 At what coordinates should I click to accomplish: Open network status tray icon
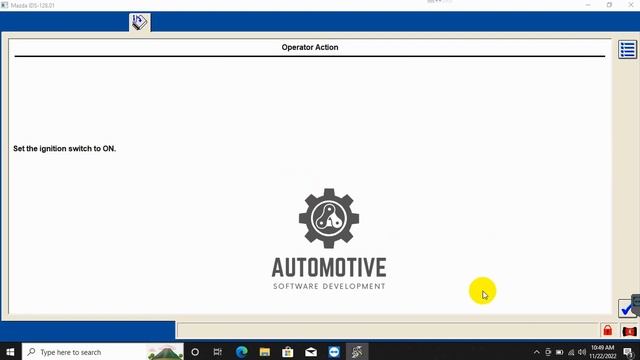tap(571, 352)
